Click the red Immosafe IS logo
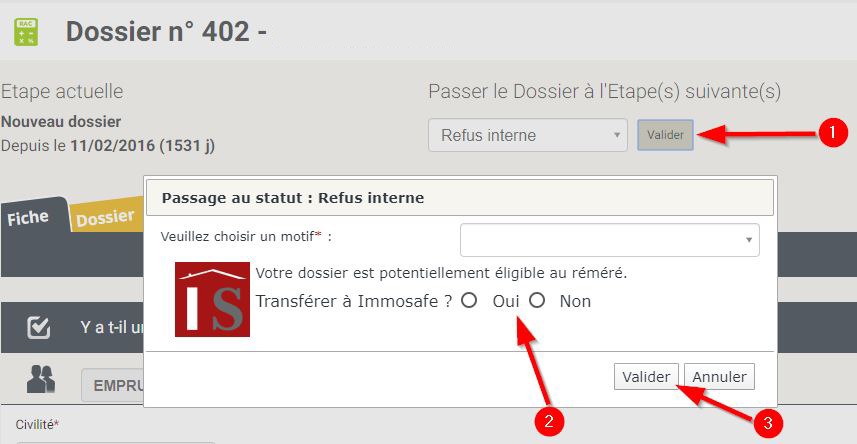This screenshot has height=444, width=857. coord(212,299)
